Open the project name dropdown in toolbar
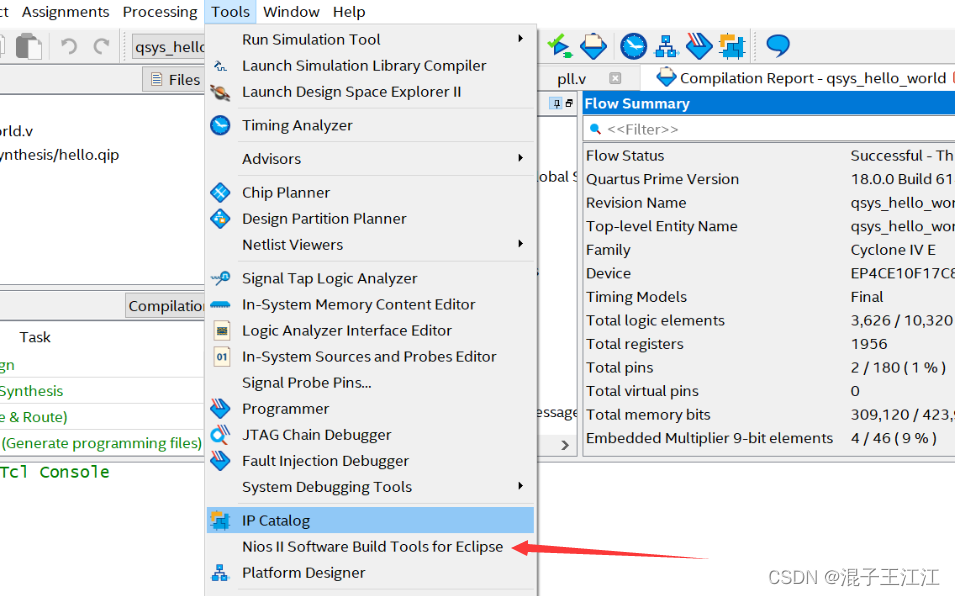This screenshot has height=596, width=955. pyautogui.click(x=168, y=47)
